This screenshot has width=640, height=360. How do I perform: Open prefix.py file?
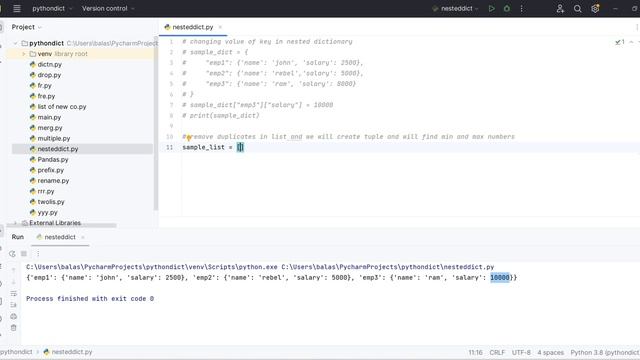click(x=51, y=170)
